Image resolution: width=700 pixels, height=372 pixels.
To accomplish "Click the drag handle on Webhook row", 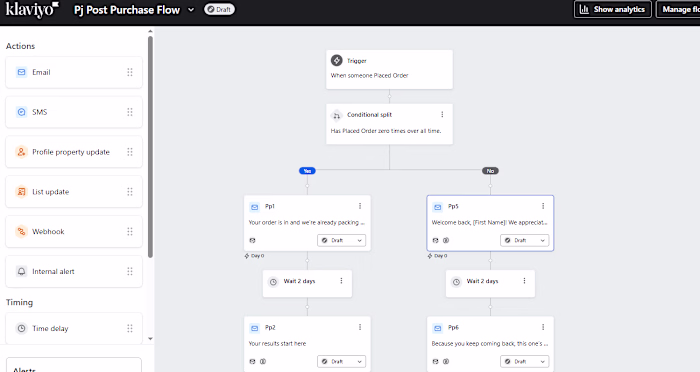I will (x=130, y=231).
